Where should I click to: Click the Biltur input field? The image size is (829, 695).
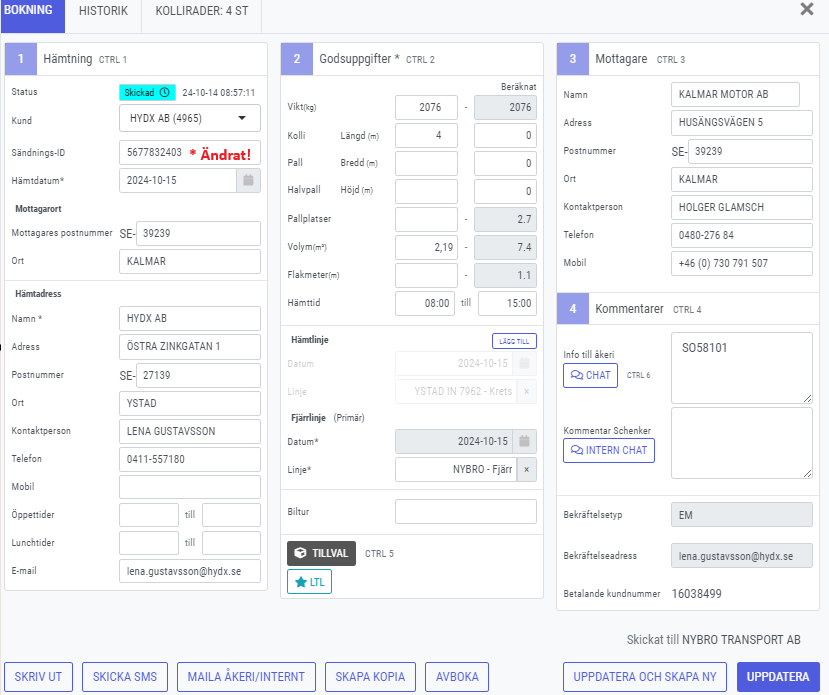(x=465, y=511)
